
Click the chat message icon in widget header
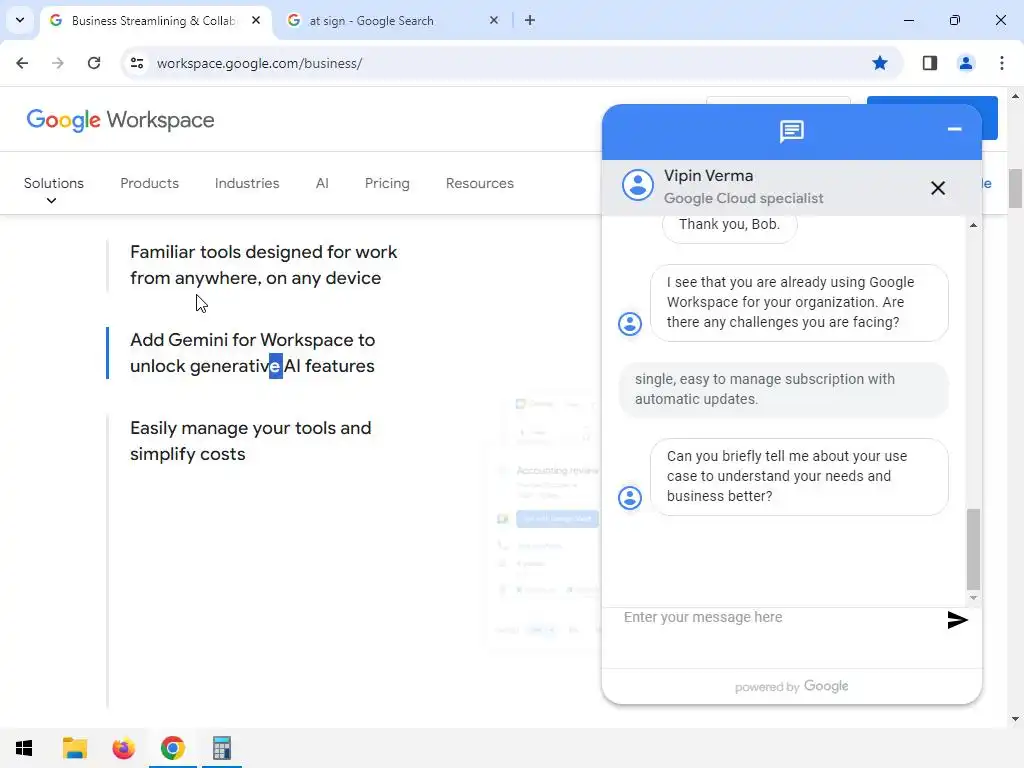(x=792, y=131)
